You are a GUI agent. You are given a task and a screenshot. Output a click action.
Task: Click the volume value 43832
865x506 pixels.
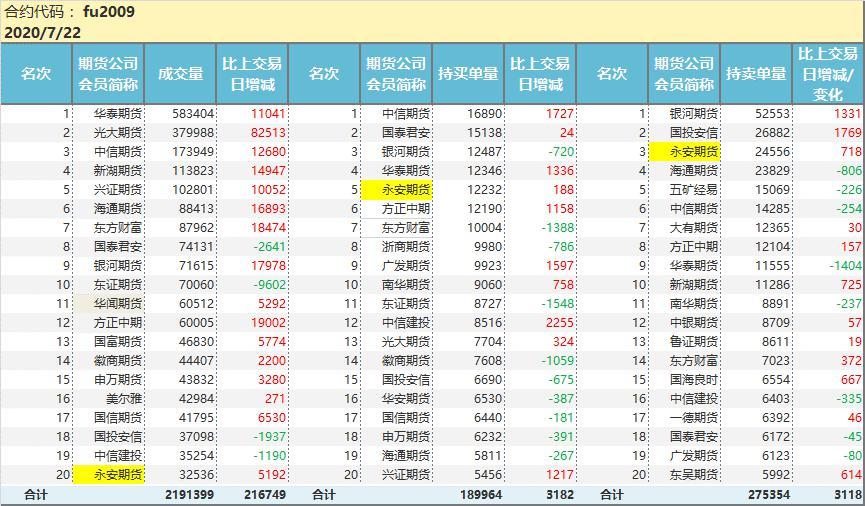coord(196,380)
